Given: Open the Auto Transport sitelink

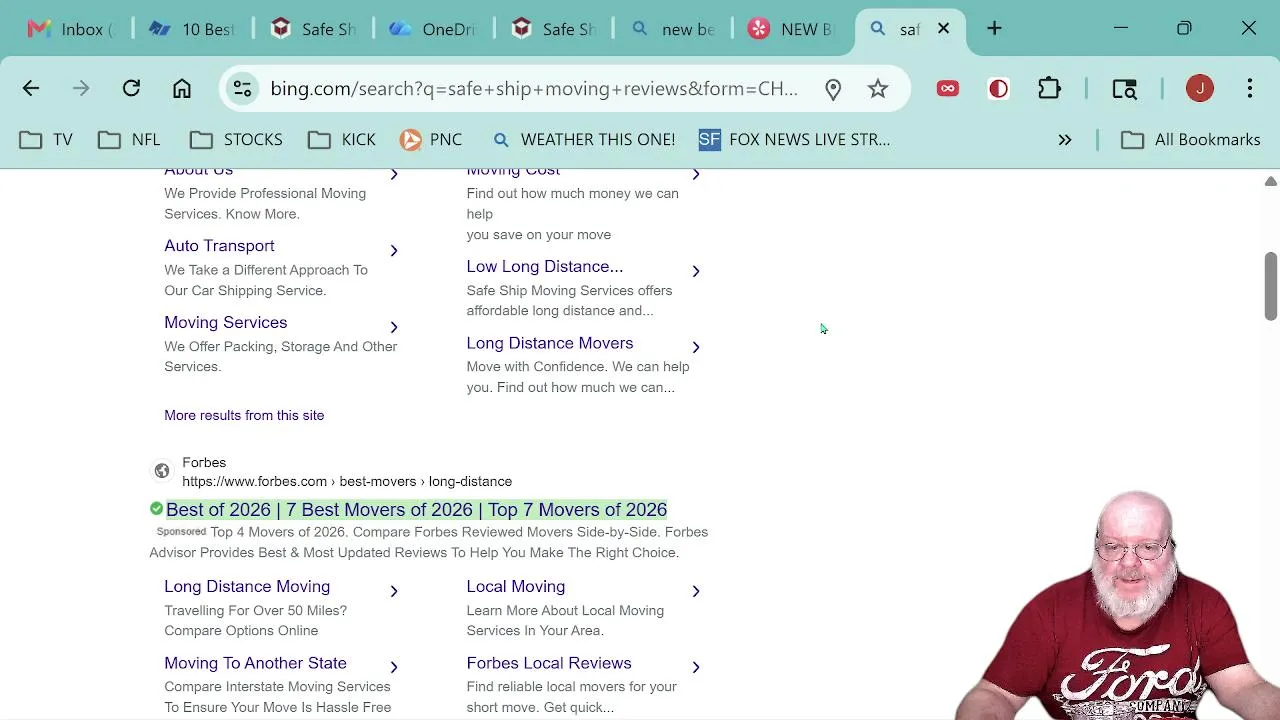Looking at the screenshot, I should pos(219,246).
